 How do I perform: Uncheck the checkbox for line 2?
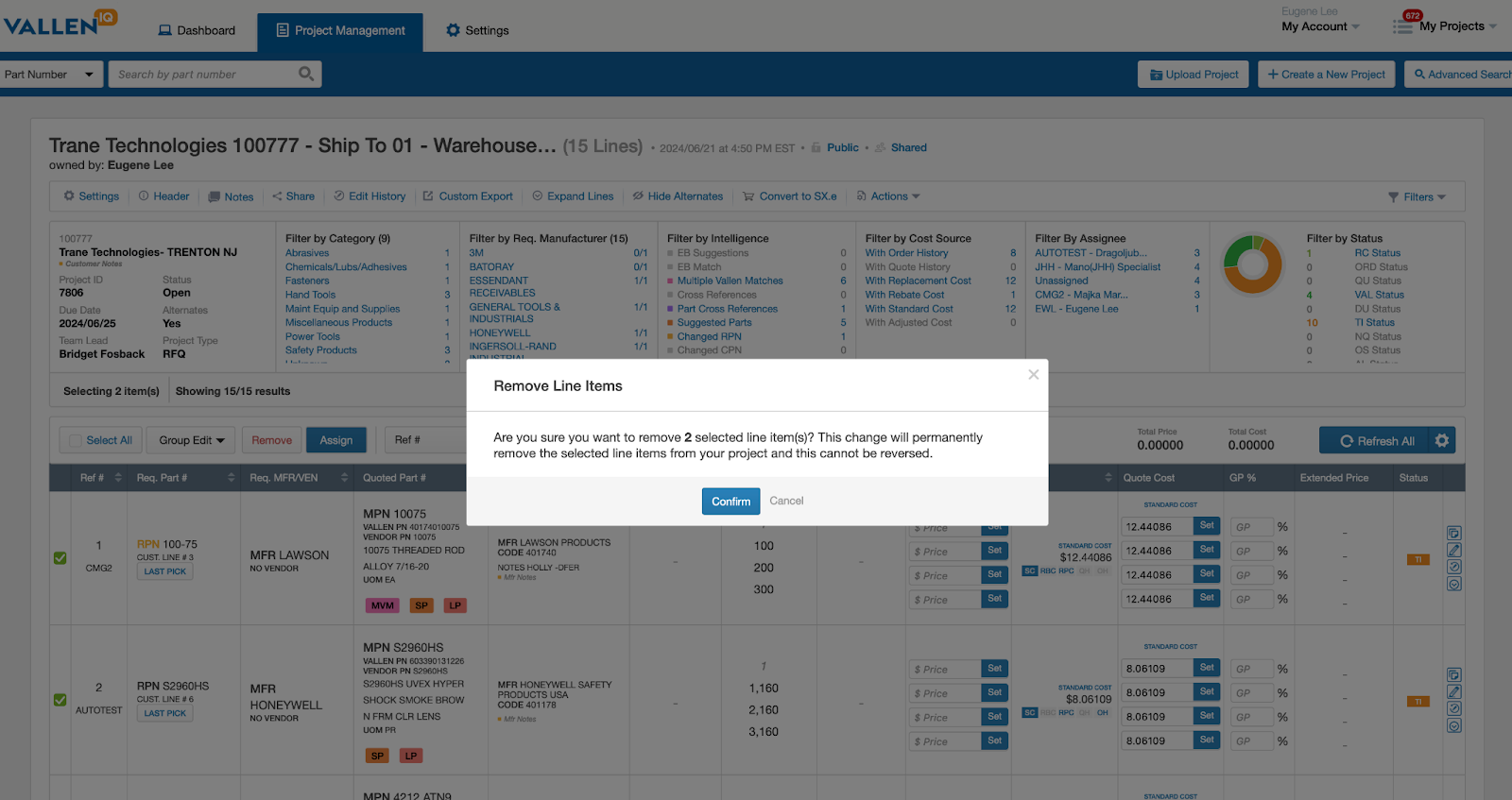(60, 700)
